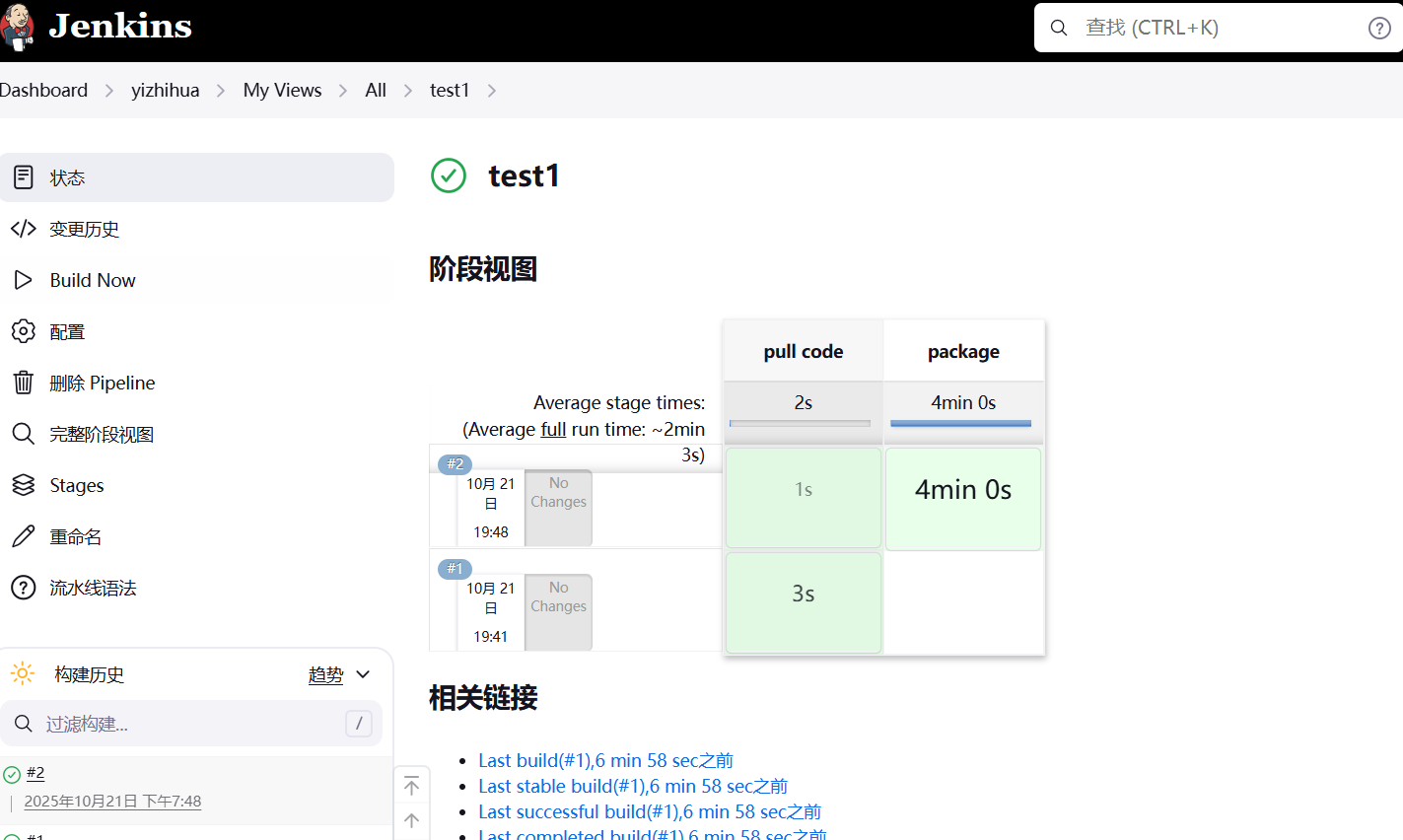Select the pull code stage header

coord(804,351)
